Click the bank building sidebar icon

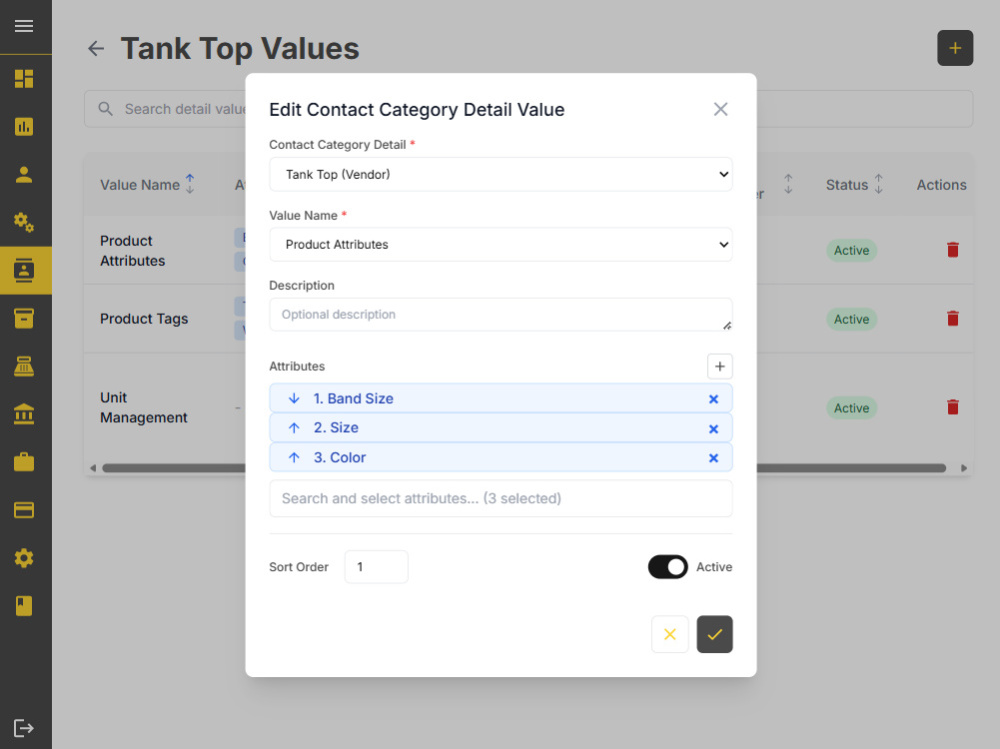pos(24,414)
